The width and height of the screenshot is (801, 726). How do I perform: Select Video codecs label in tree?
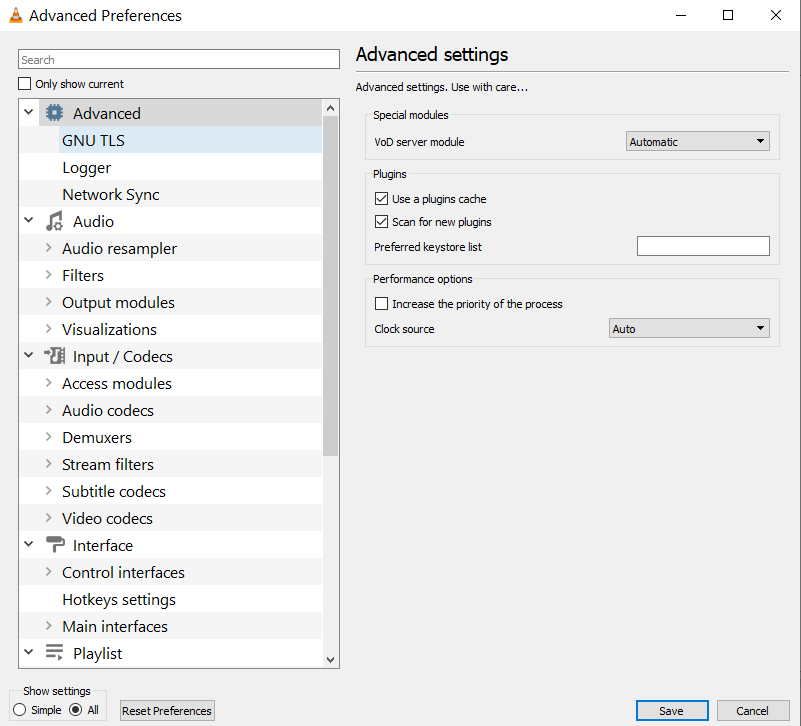pyautogui.click(x=107, y=518)
